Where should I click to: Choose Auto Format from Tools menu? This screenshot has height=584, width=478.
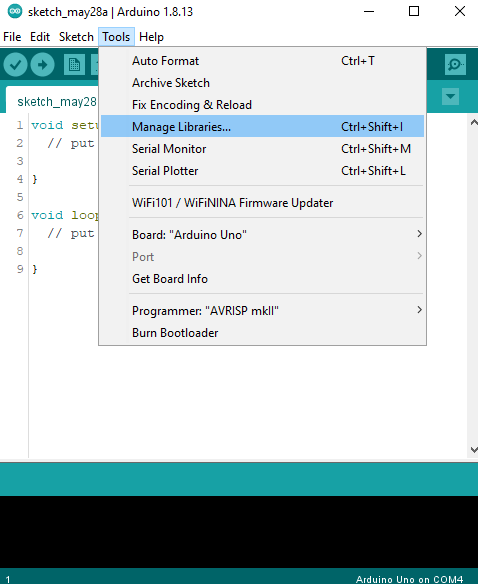[262, 61]
